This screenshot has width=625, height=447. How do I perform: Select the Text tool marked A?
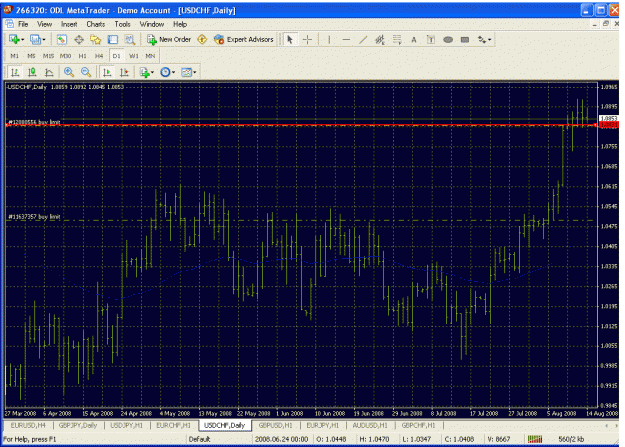pyautogui.click(x=414, y=39)
